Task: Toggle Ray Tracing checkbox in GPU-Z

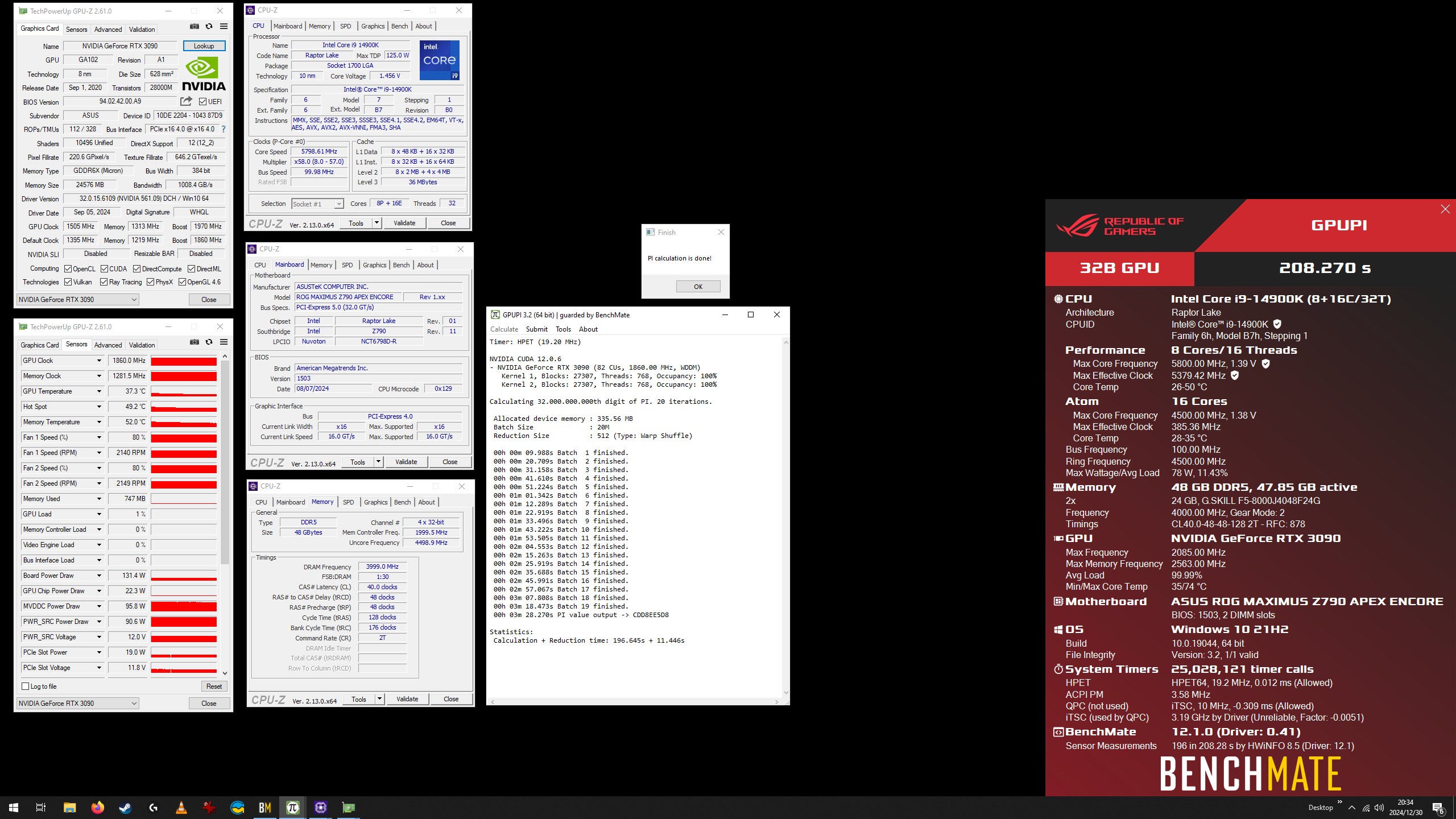Action: coord(104,282)
